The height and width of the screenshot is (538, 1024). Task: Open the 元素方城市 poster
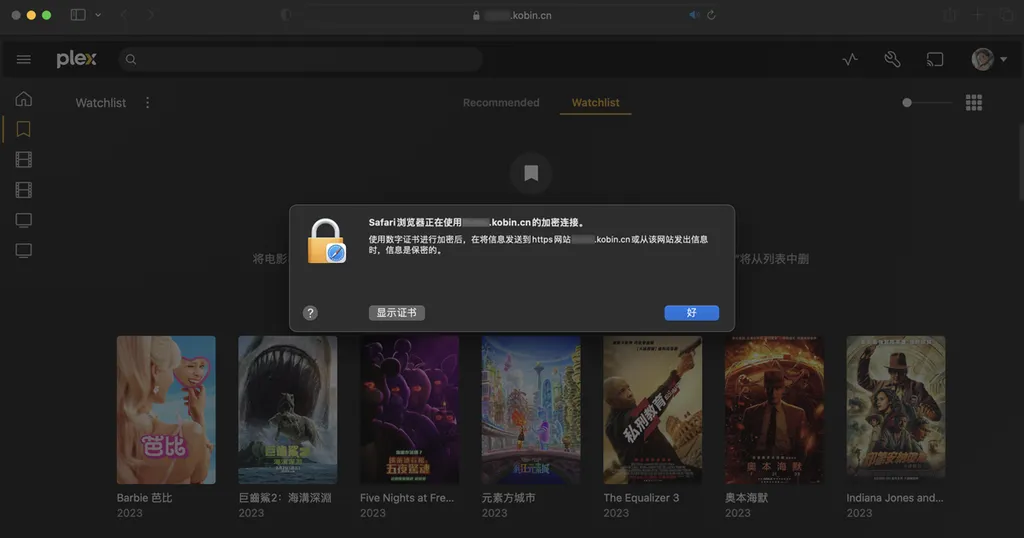coord(531,410)
